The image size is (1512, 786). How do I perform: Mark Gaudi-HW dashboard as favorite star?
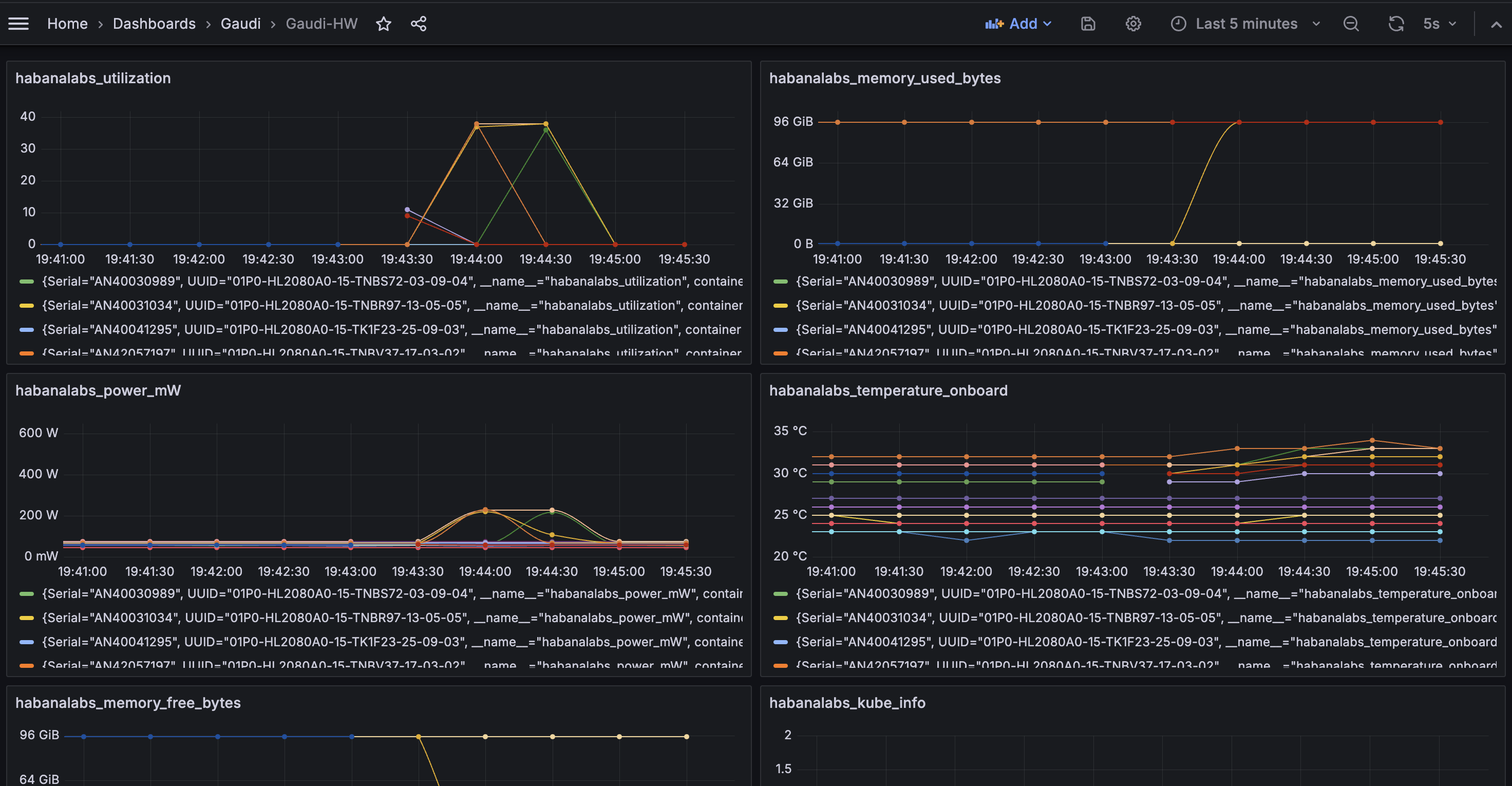pos(383,24)
